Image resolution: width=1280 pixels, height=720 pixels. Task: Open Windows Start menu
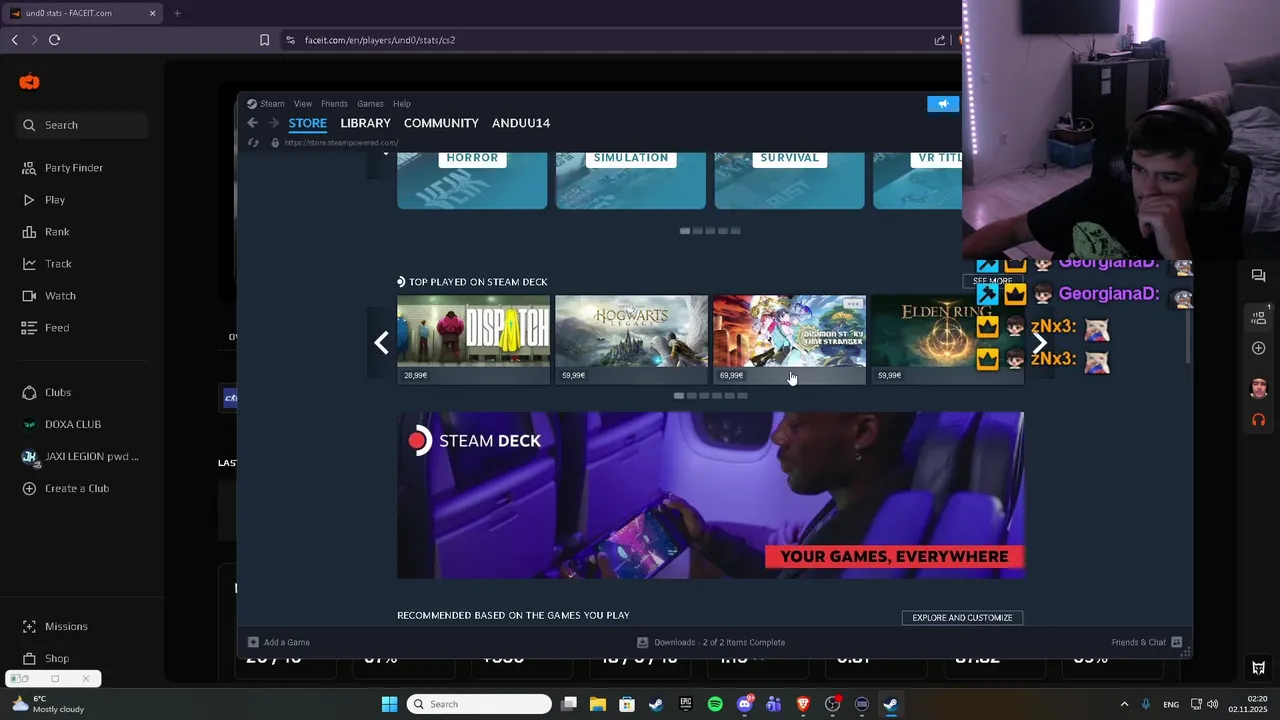(389, 704)
